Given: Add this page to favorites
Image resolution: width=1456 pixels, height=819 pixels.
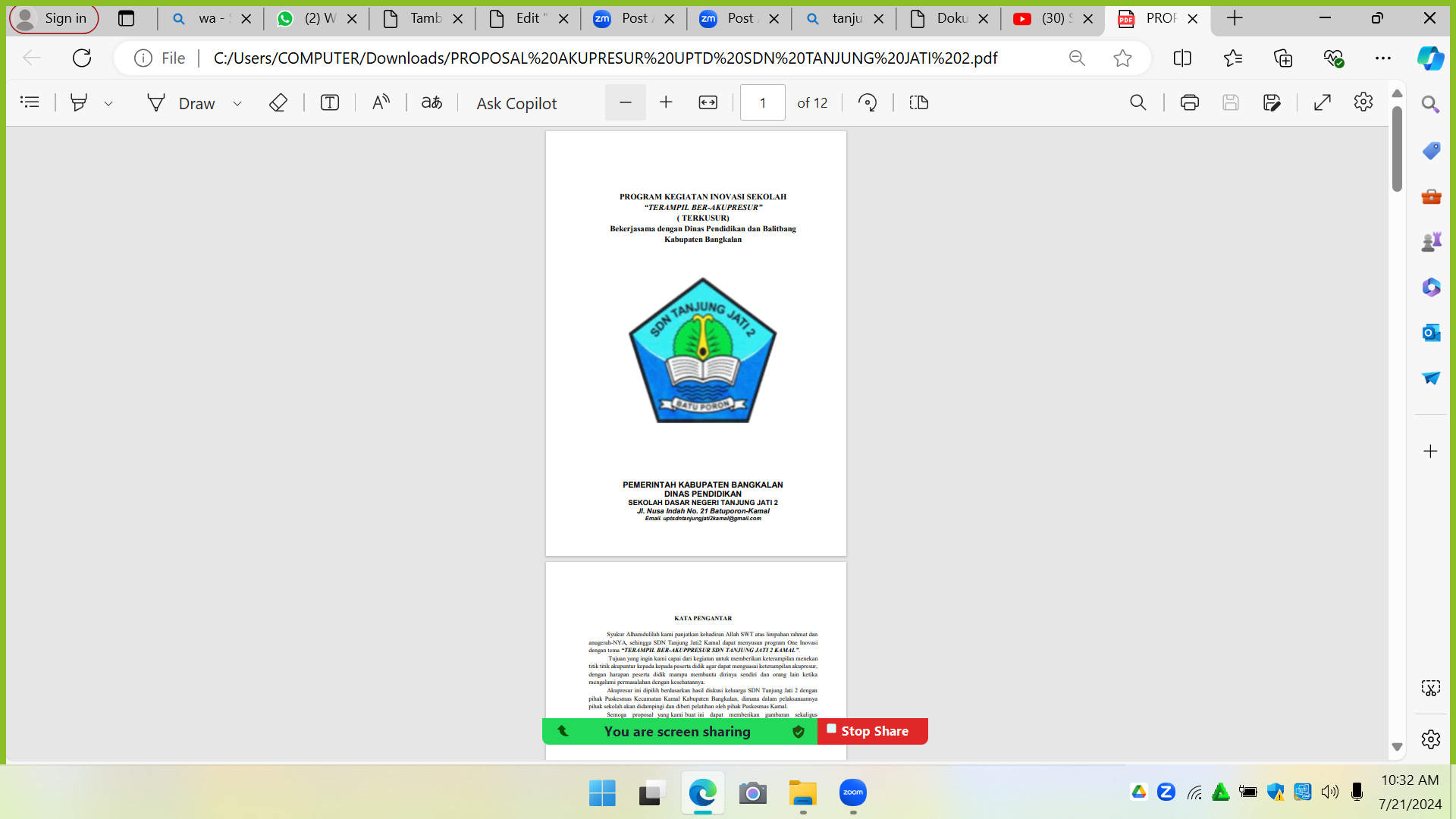Looking at the screenshot, I should 1122,58.
